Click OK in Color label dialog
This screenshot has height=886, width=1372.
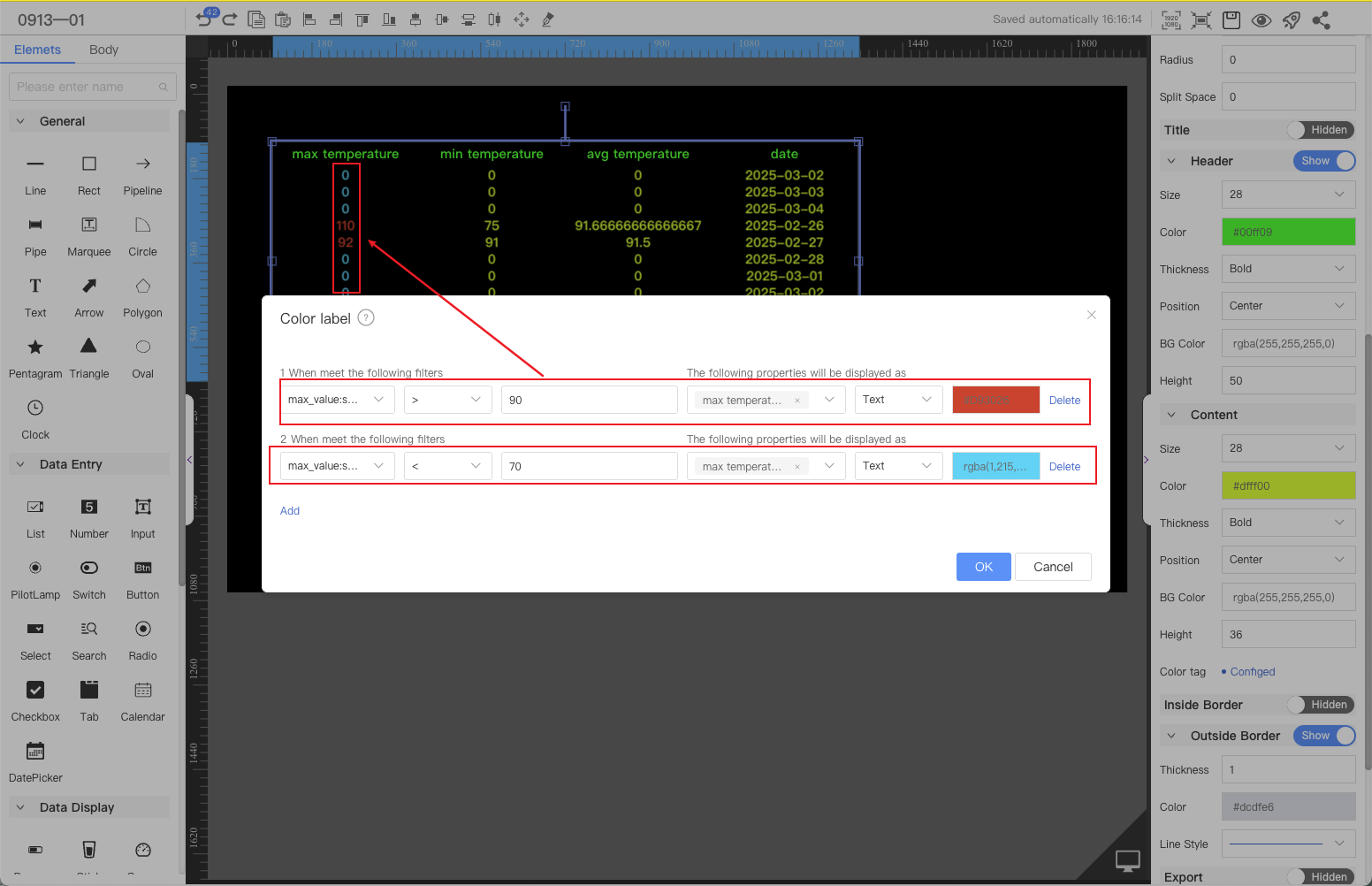(983, 567)
